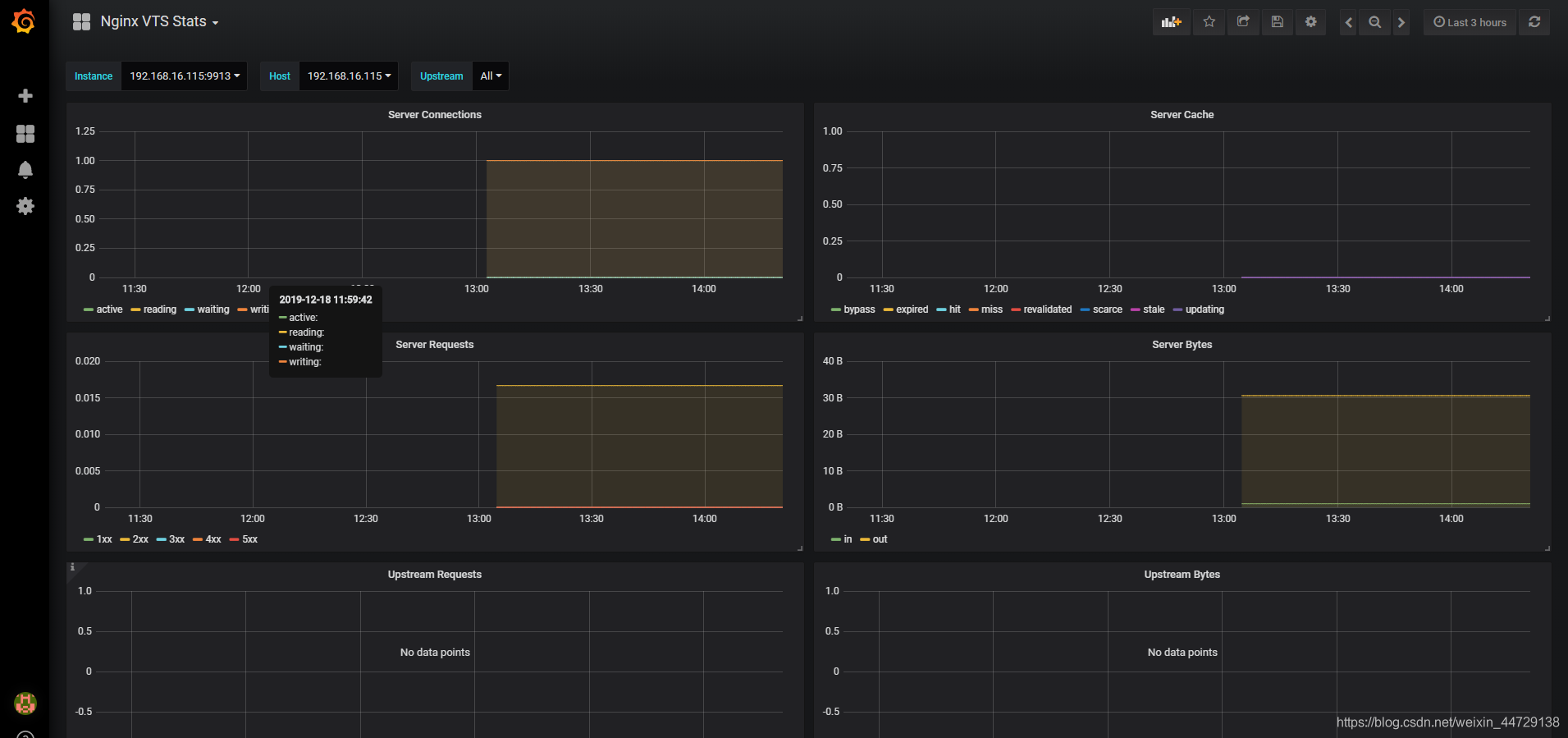1568x738 pixels.
Task: Shift time range backward
Action: click(x=1349, y=22)
